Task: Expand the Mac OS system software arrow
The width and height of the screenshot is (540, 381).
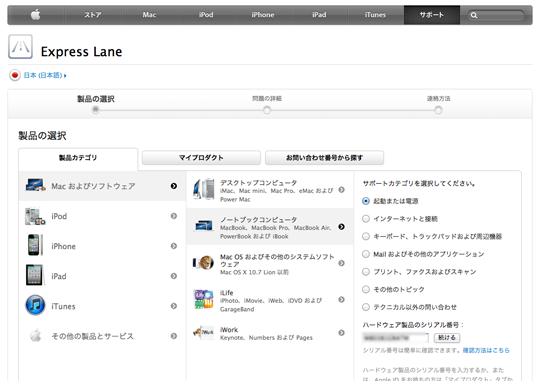Action: tap(341, 263)
